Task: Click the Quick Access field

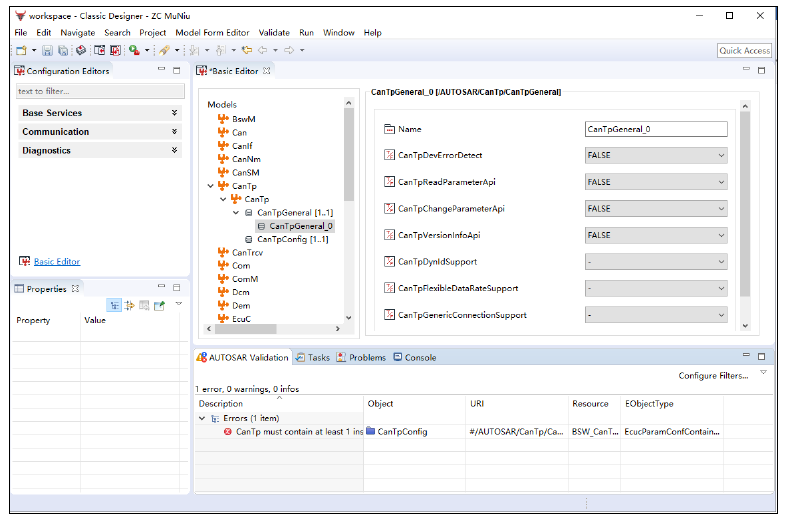Action: [x=744, y=51]
